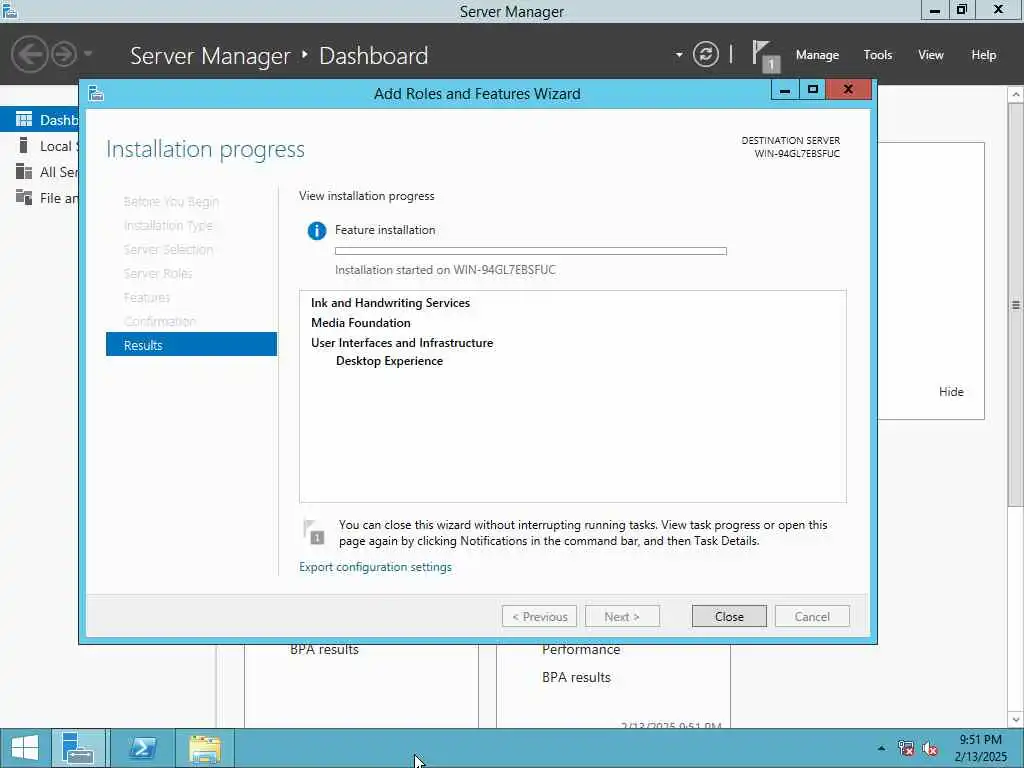Click the feature installation progress bar
The width and height of the screenshot is (1024, 768).
(x=530, y=251)
